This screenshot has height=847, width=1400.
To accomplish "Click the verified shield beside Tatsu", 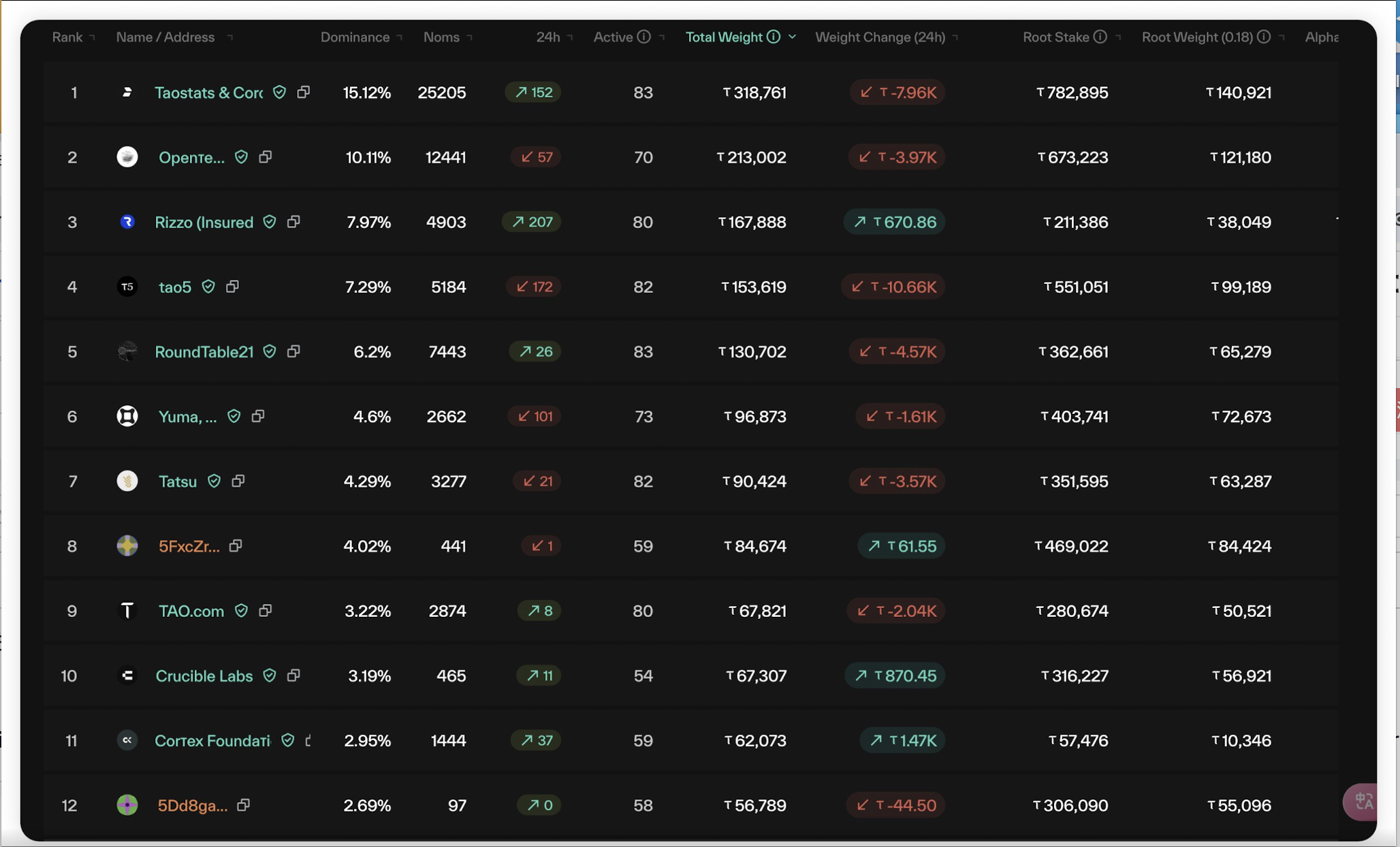I will pyautogui.click(x=214, y=481).
